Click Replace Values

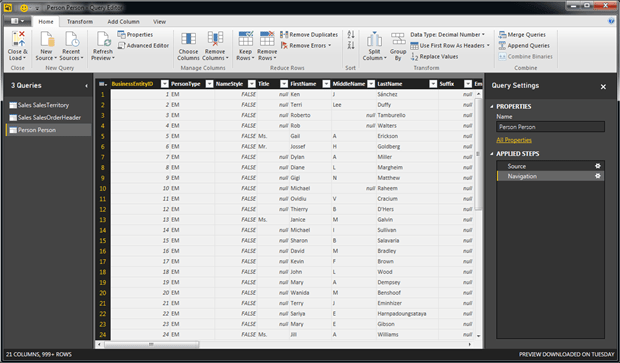434,57
